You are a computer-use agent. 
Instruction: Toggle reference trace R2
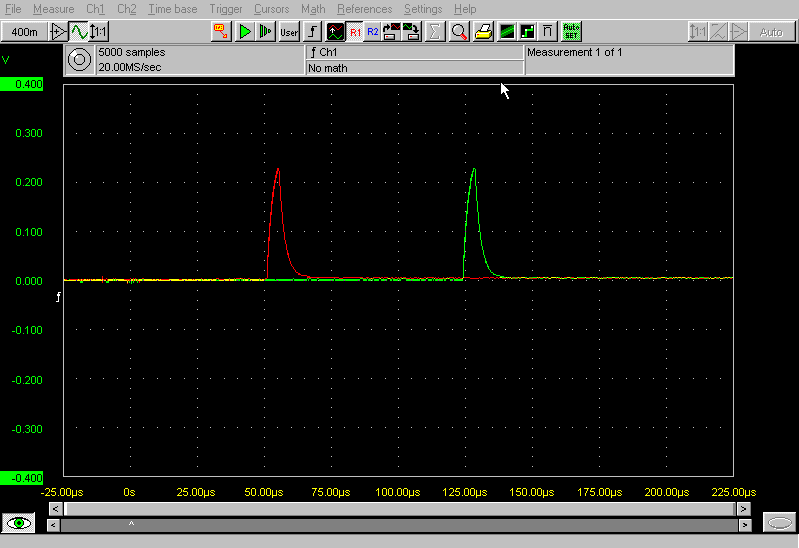pyautogui.click(x=373, y=32)
